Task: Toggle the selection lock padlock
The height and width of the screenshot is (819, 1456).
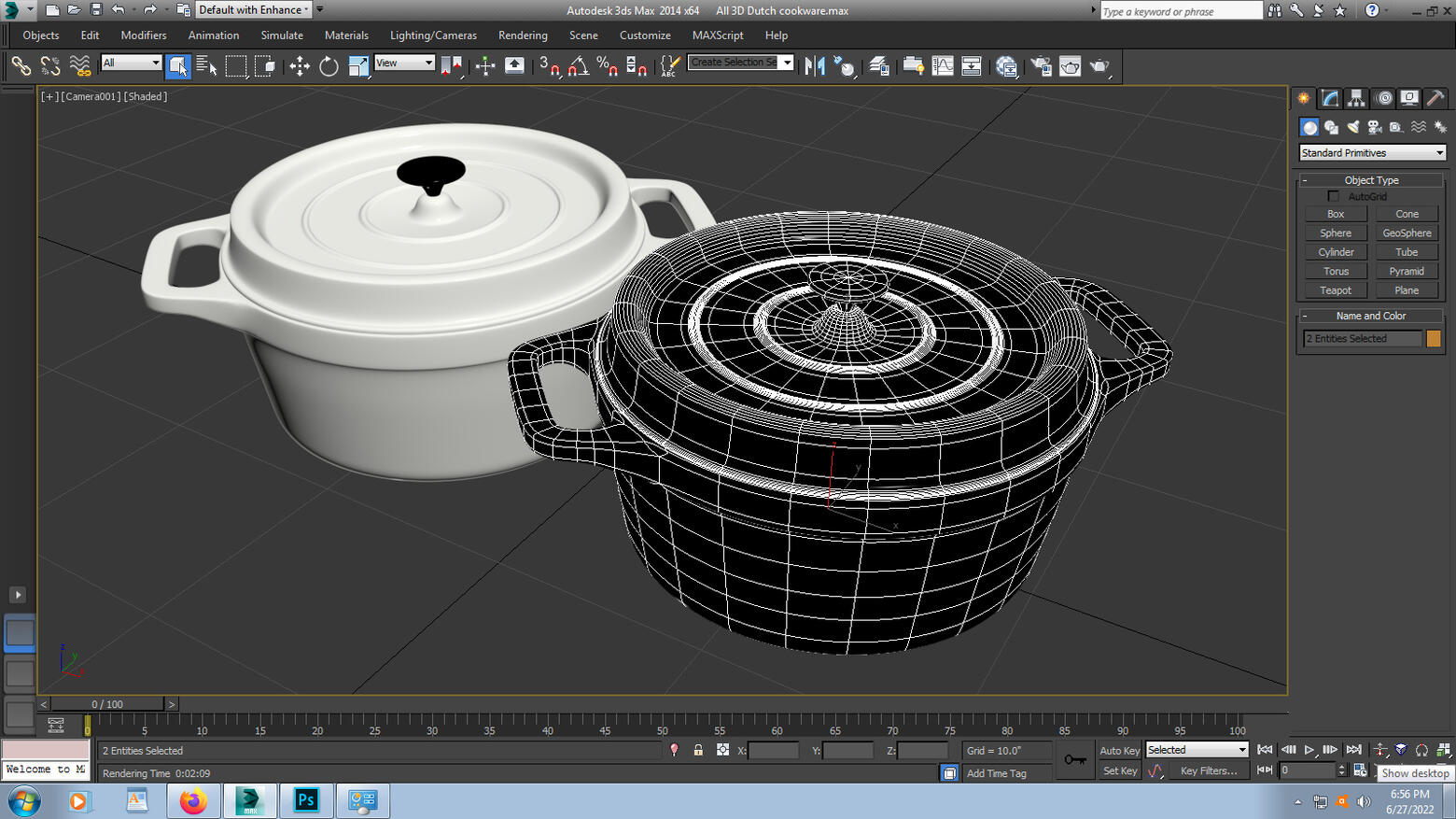Action: (698, 750)
